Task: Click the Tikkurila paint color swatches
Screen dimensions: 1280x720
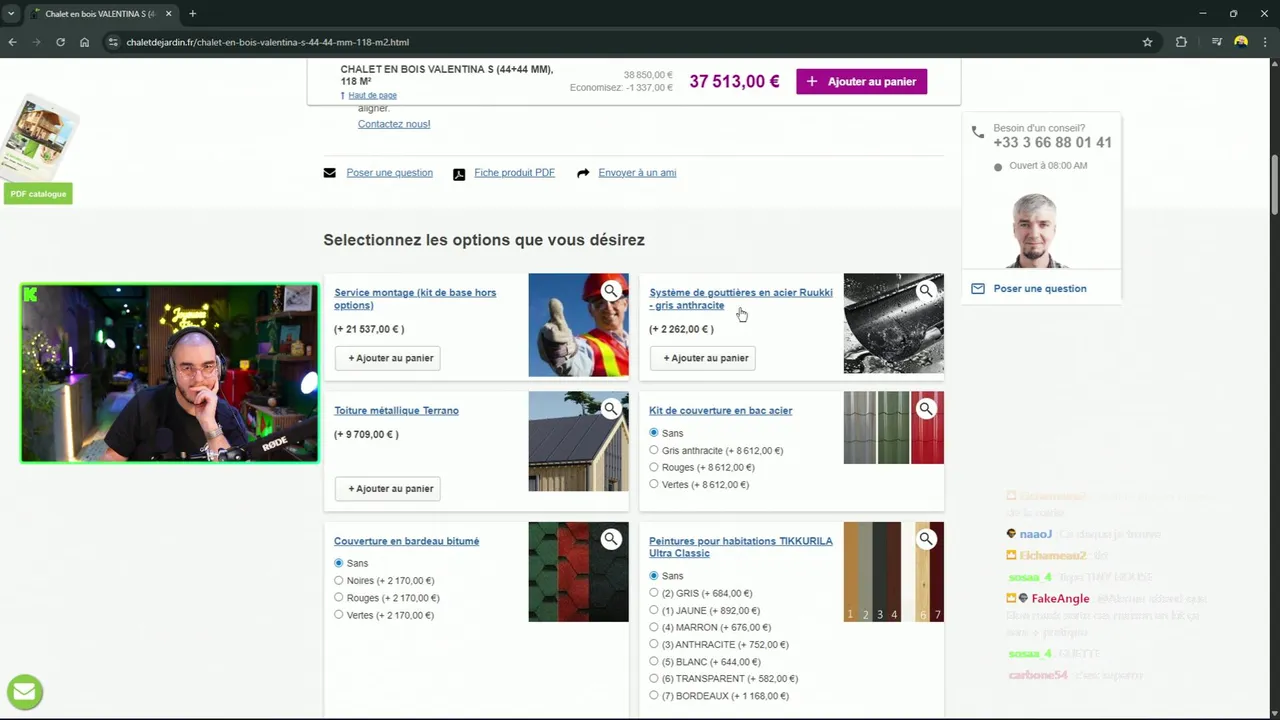Action: [x=872, y=572]
